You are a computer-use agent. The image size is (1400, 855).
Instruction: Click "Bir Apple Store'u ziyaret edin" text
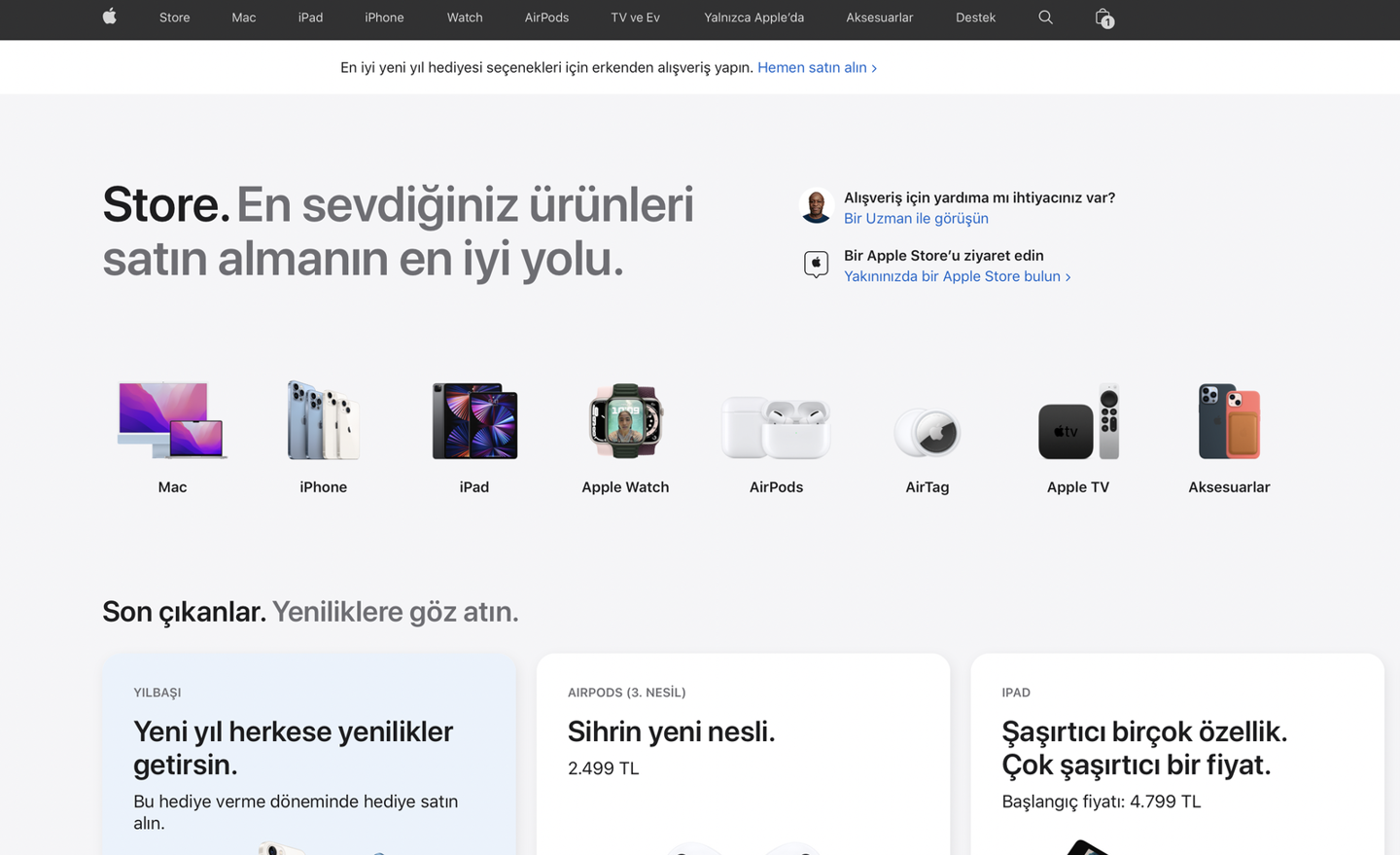point(944,255)
